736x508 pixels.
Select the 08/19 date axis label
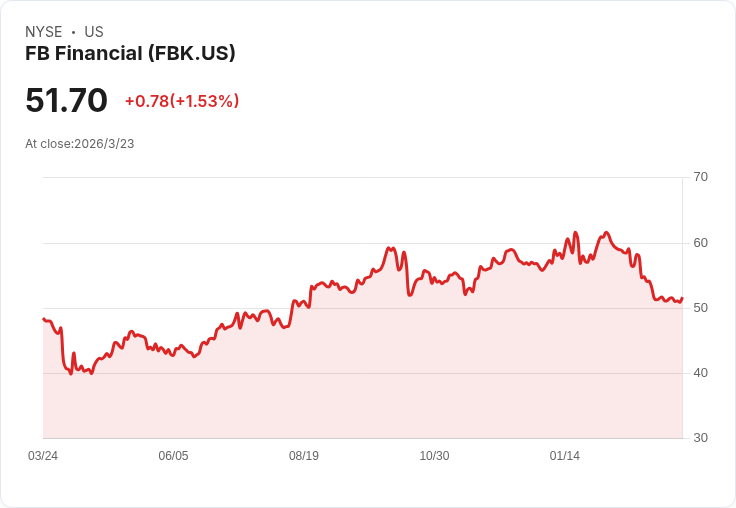click(x=304, y=456)
